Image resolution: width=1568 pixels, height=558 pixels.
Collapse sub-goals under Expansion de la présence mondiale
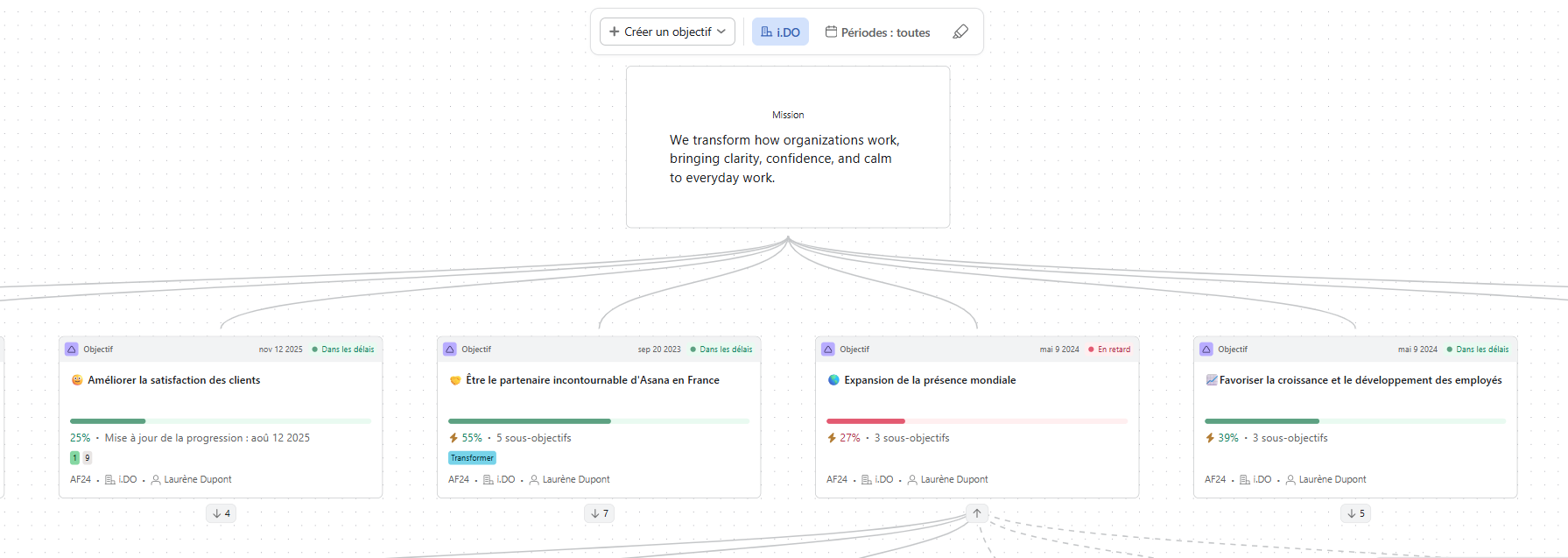pos(977,513)
